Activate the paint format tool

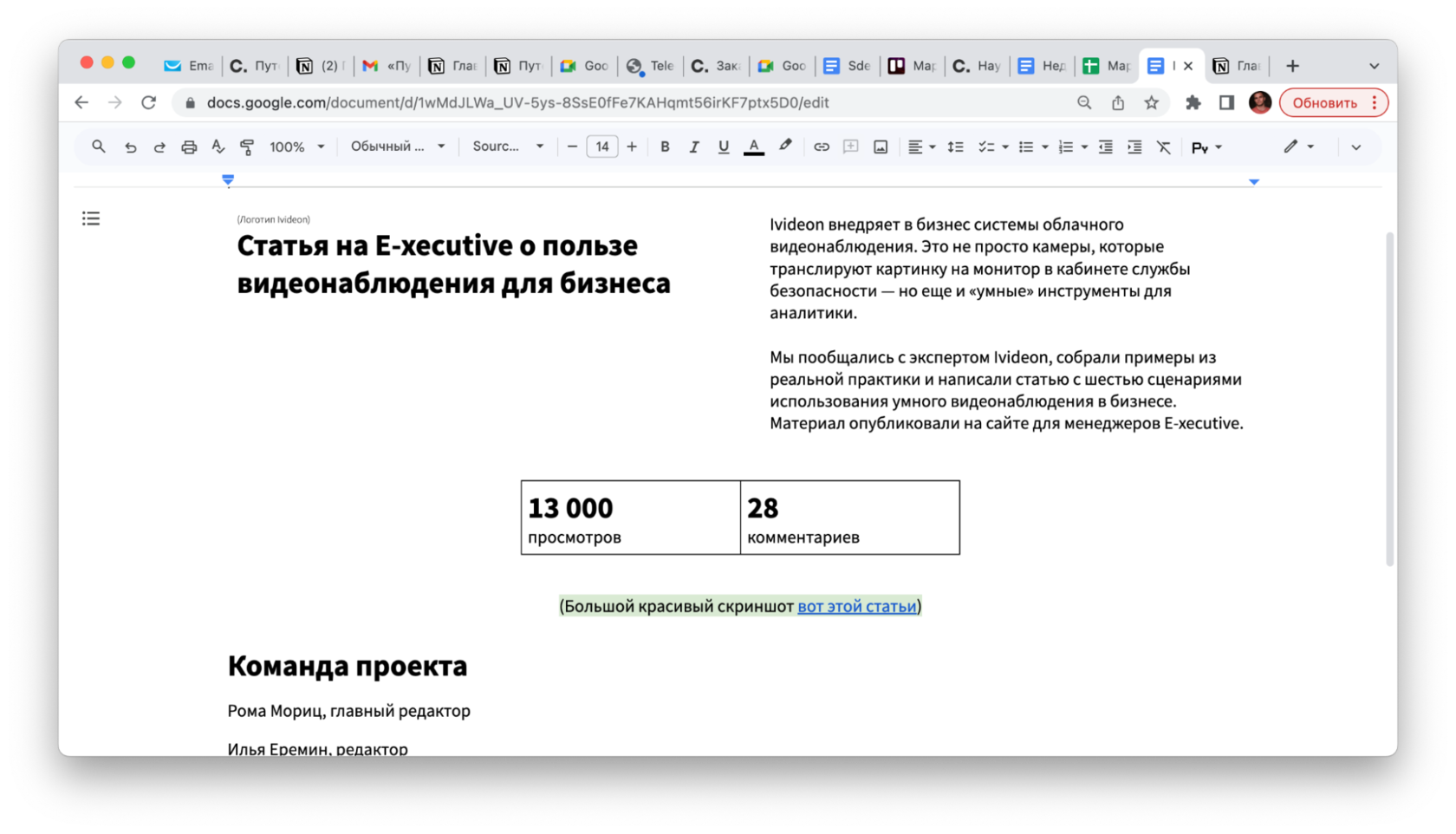(x=247, y=147)
